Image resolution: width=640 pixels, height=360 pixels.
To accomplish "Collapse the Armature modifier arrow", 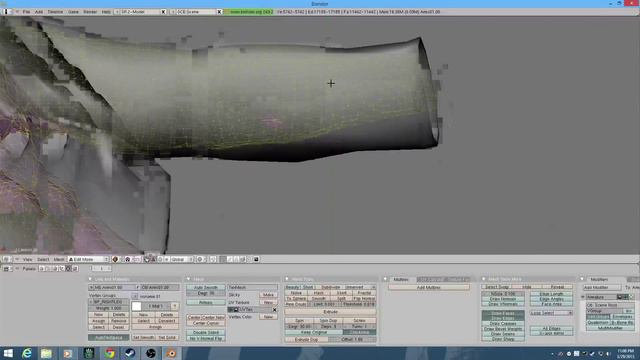I will coord(583,297).
